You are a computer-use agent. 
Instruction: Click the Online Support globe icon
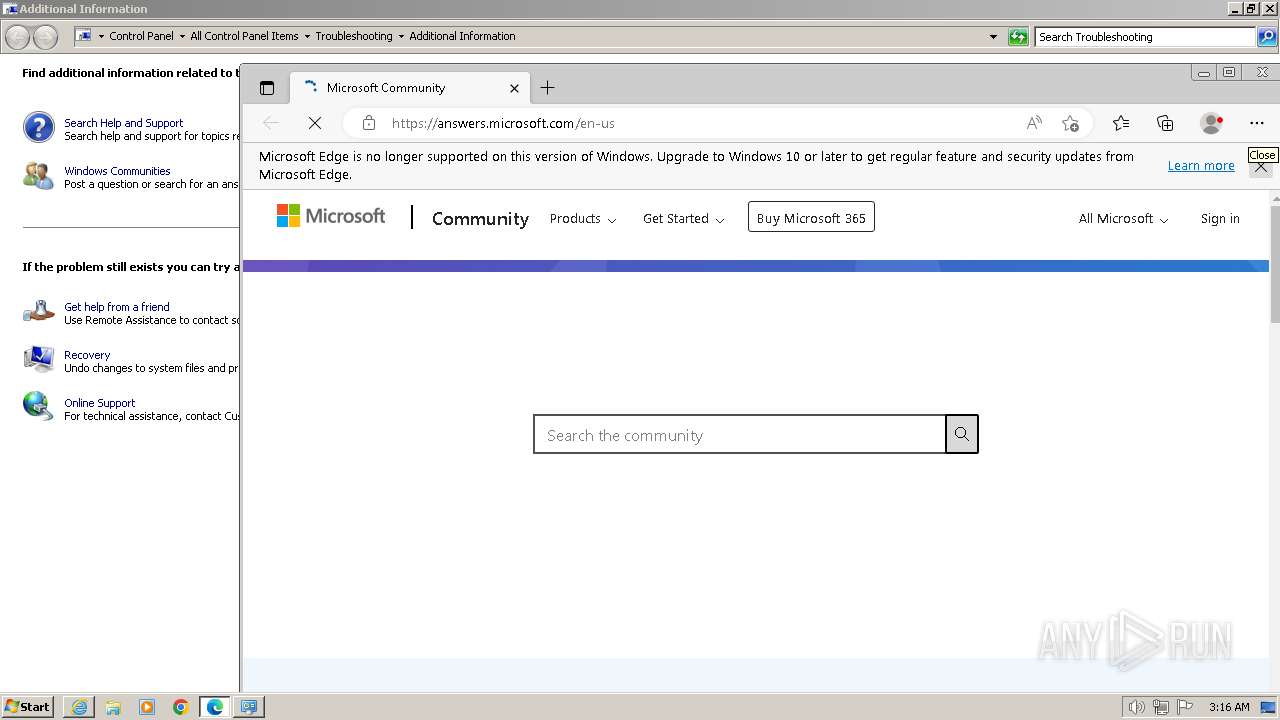[38, 406]
